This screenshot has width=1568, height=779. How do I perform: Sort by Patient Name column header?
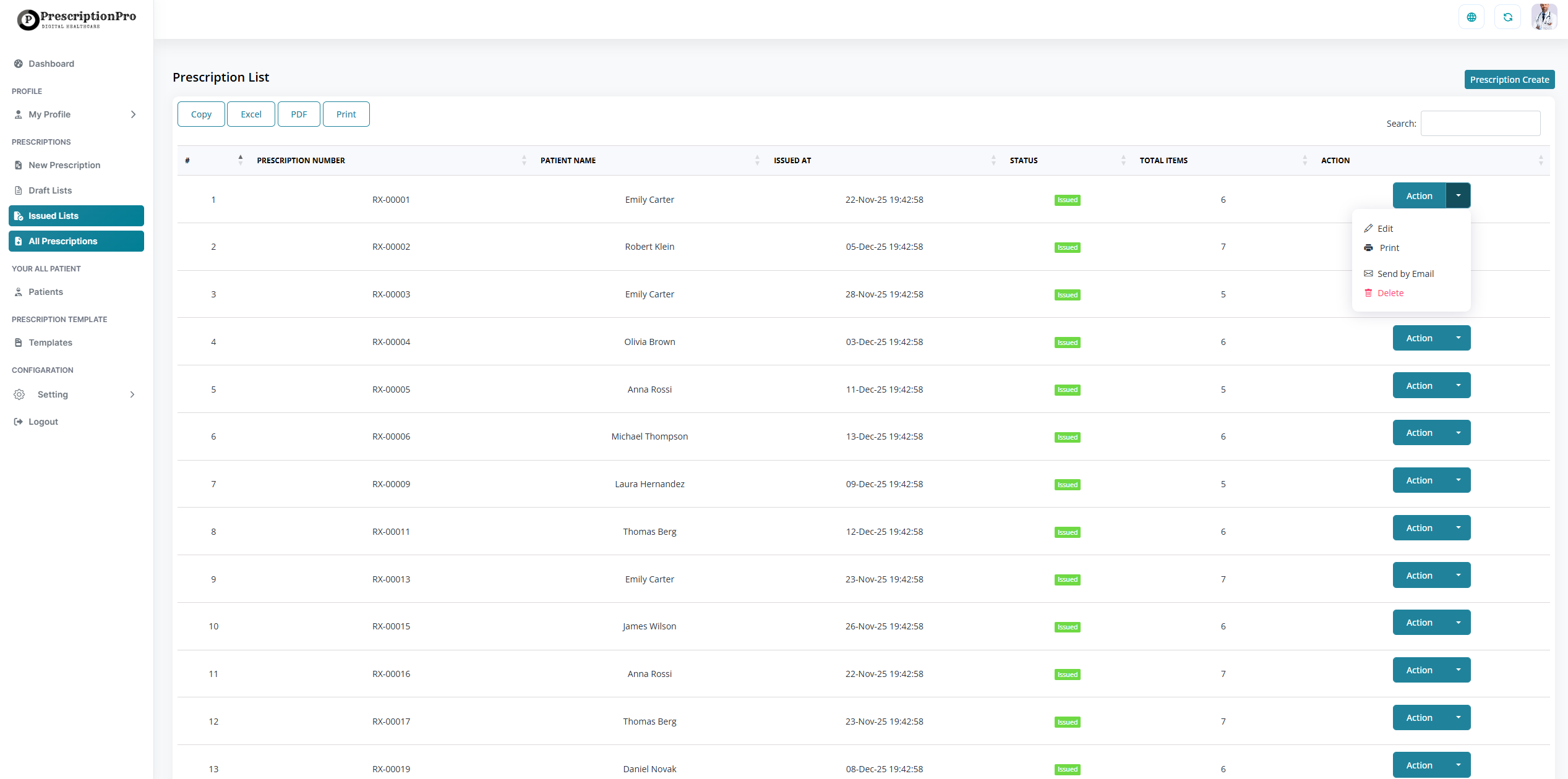[568, 161]
